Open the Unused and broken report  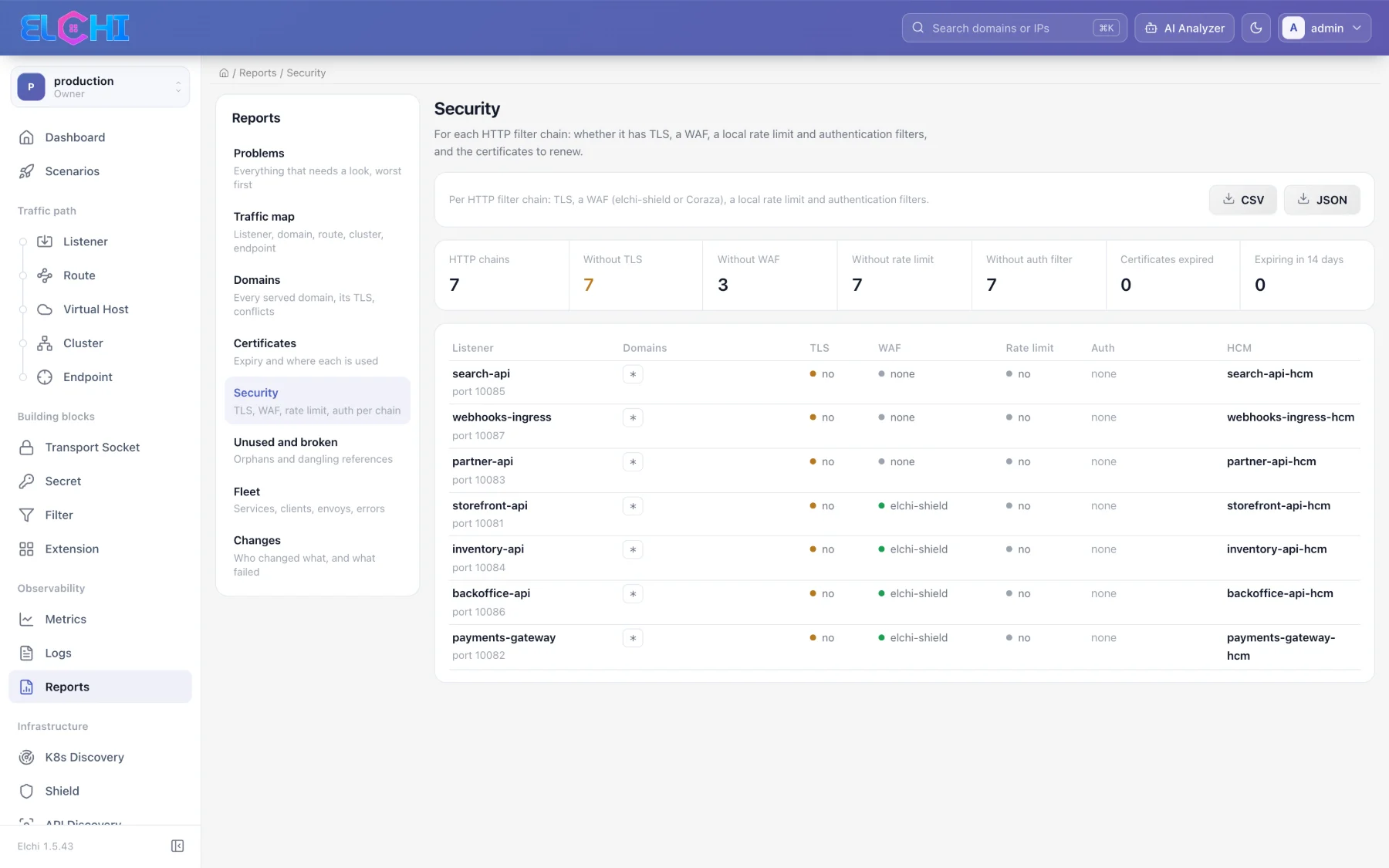pyautogui.click(x=317, y=450)
